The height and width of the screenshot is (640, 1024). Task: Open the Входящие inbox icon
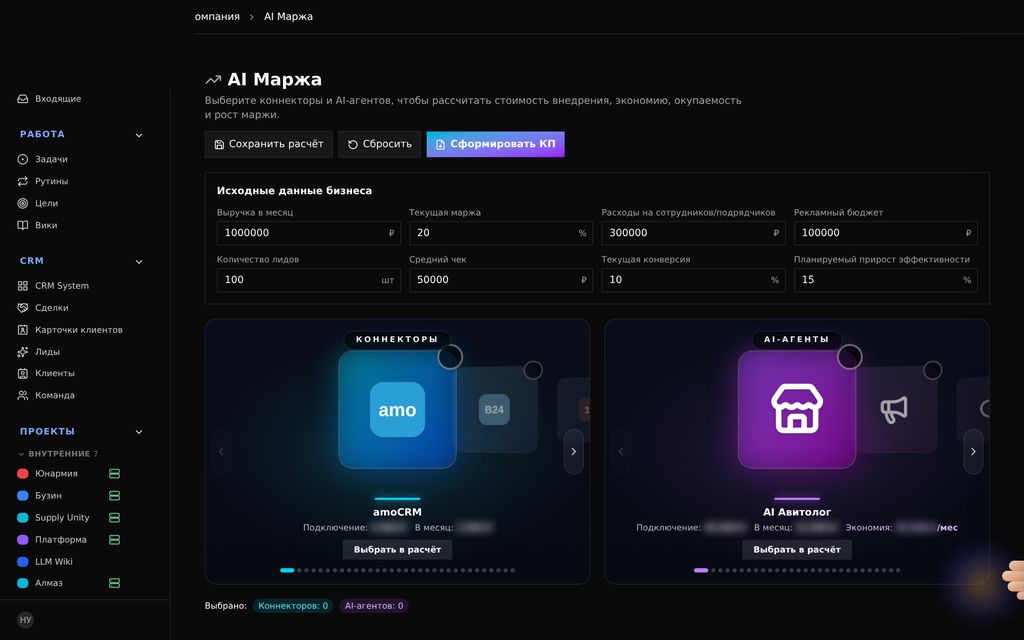(x=23, y=99)
